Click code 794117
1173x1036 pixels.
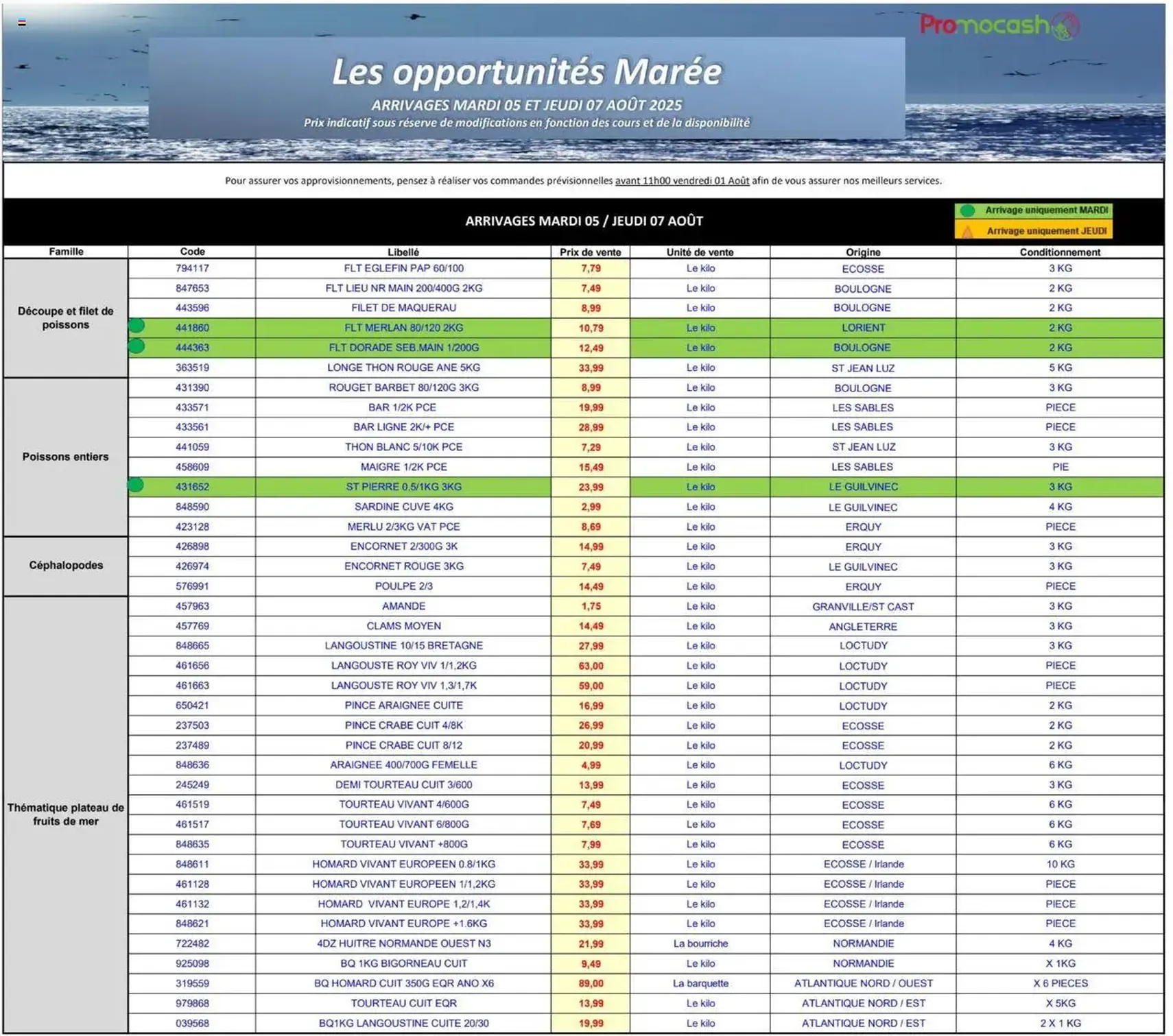(x=192, y=268)
